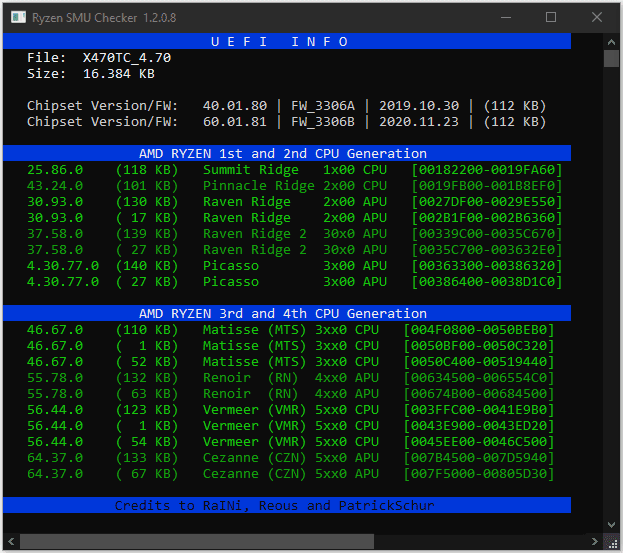Click the (123 KB) Vermeer size

[147, 409]
